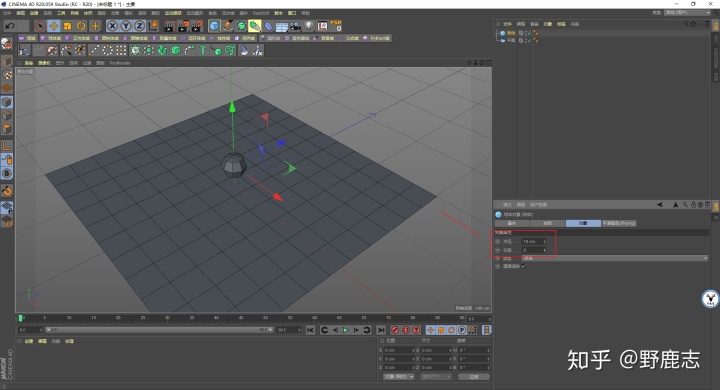This screenshot has height=390, width=720.
Task: Click the Python field button
Action: [377, 38]
